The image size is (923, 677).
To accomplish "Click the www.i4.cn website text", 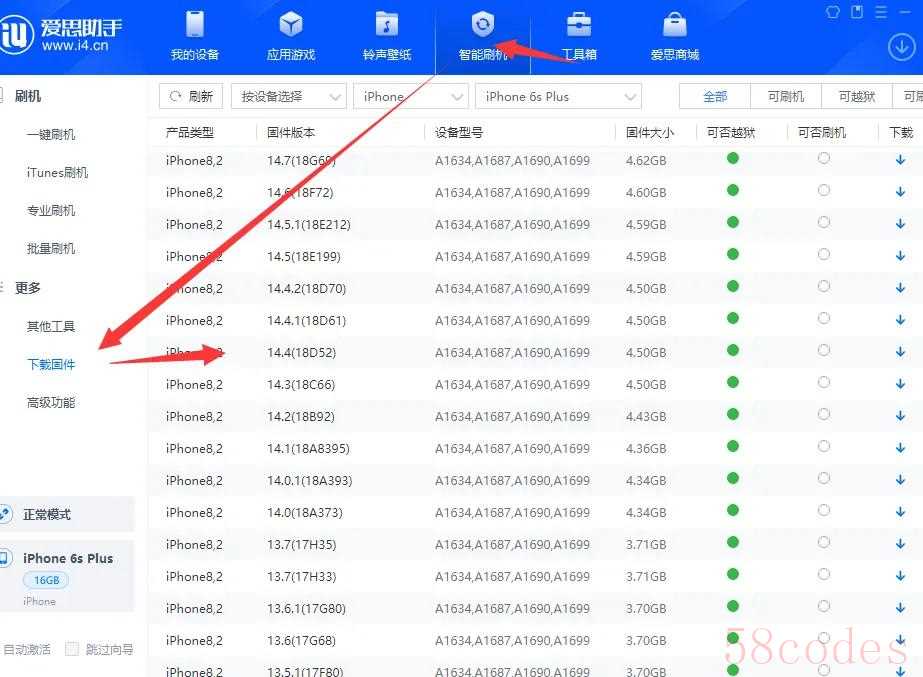I will pos(75,45).
